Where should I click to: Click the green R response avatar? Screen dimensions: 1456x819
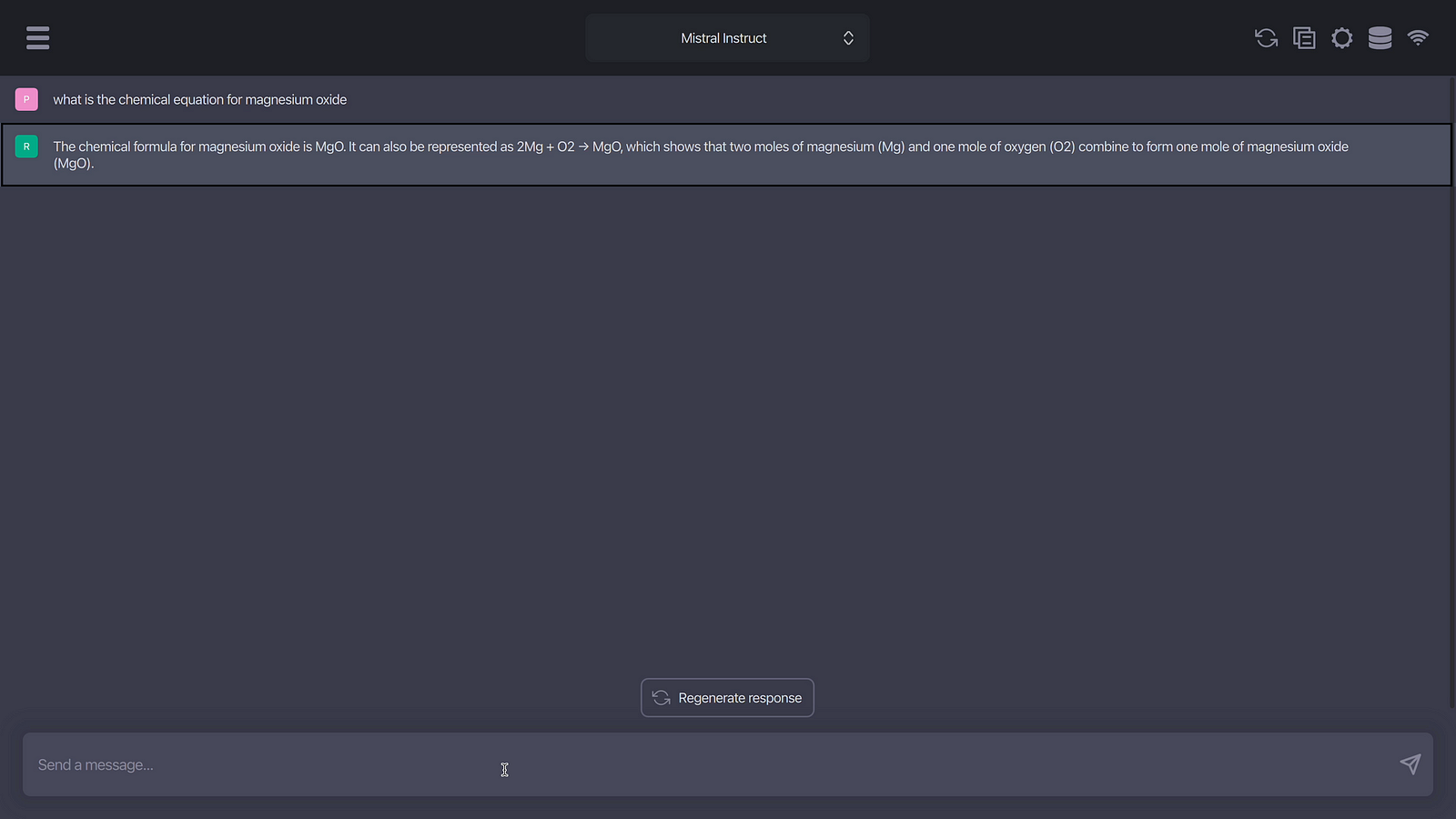point(26,147)
